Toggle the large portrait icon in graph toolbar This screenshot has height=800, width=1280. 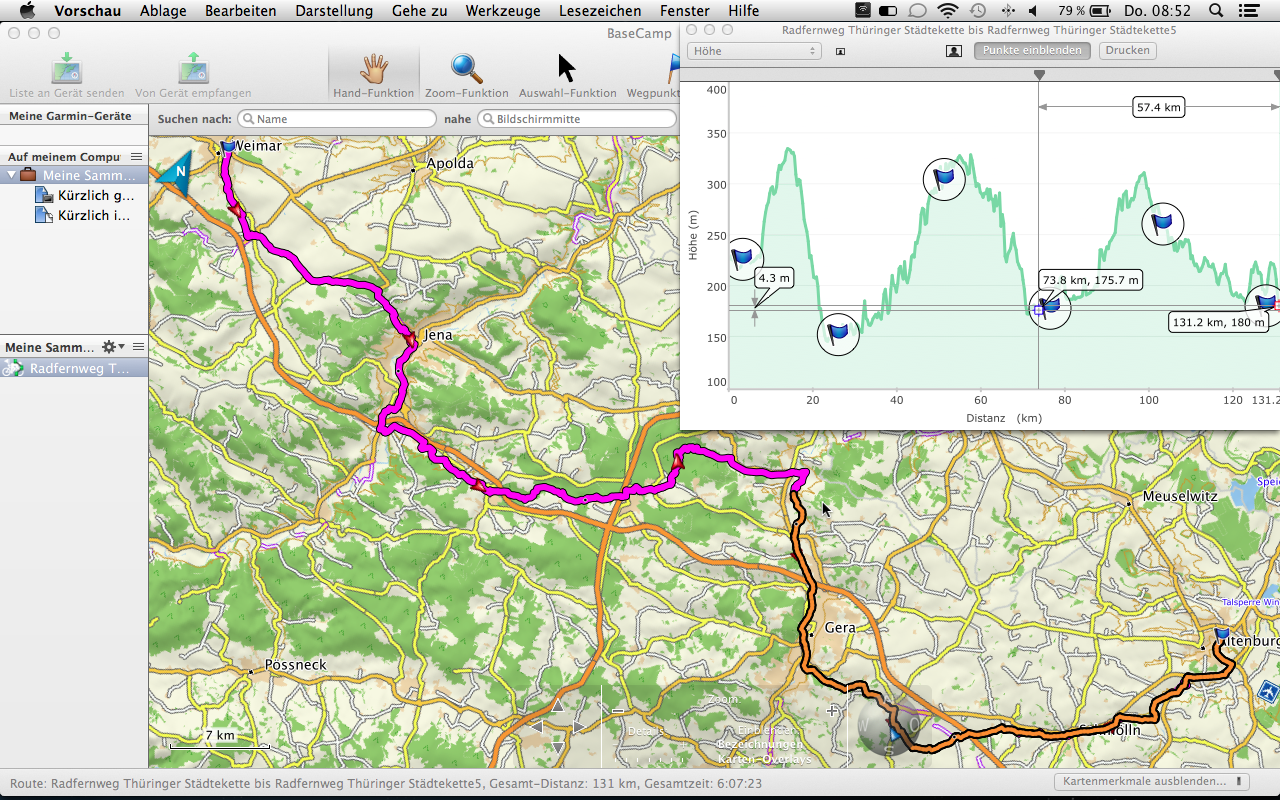(954, 50)
